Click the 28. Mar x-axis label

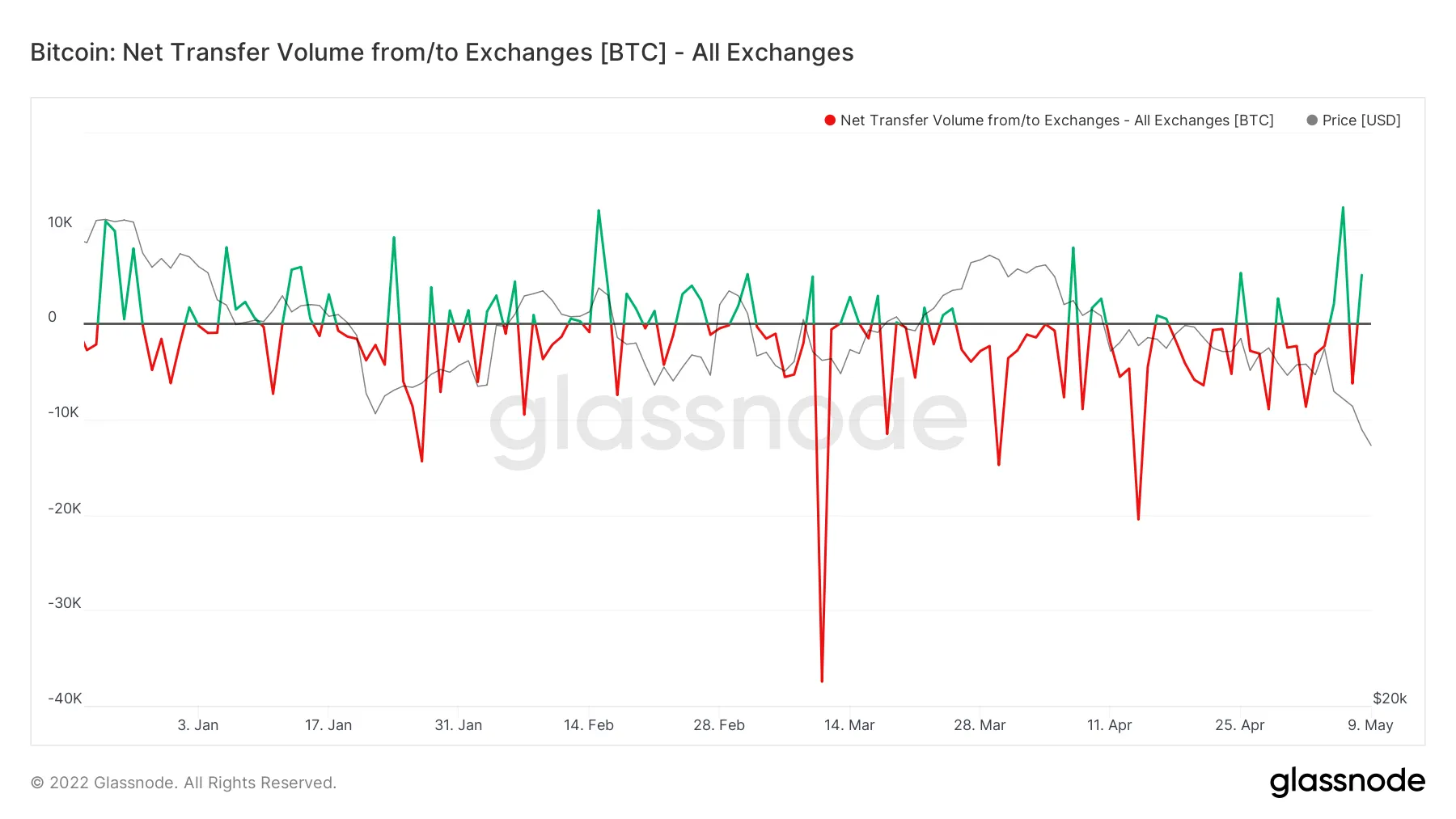pyautogui.click(x=980, y=725)
